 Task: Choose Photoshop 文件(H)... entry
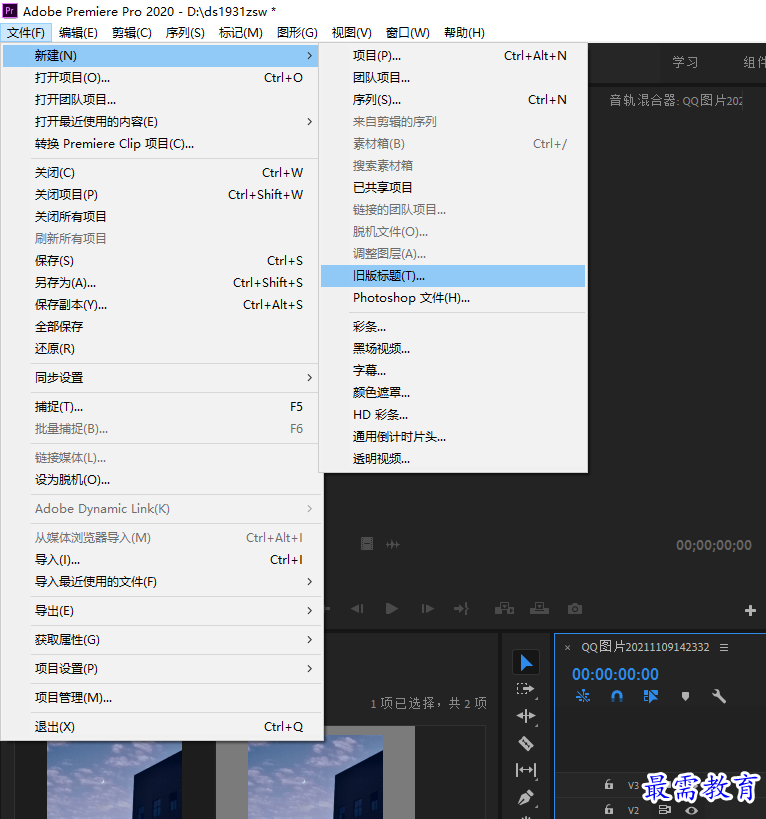(453, 298)
